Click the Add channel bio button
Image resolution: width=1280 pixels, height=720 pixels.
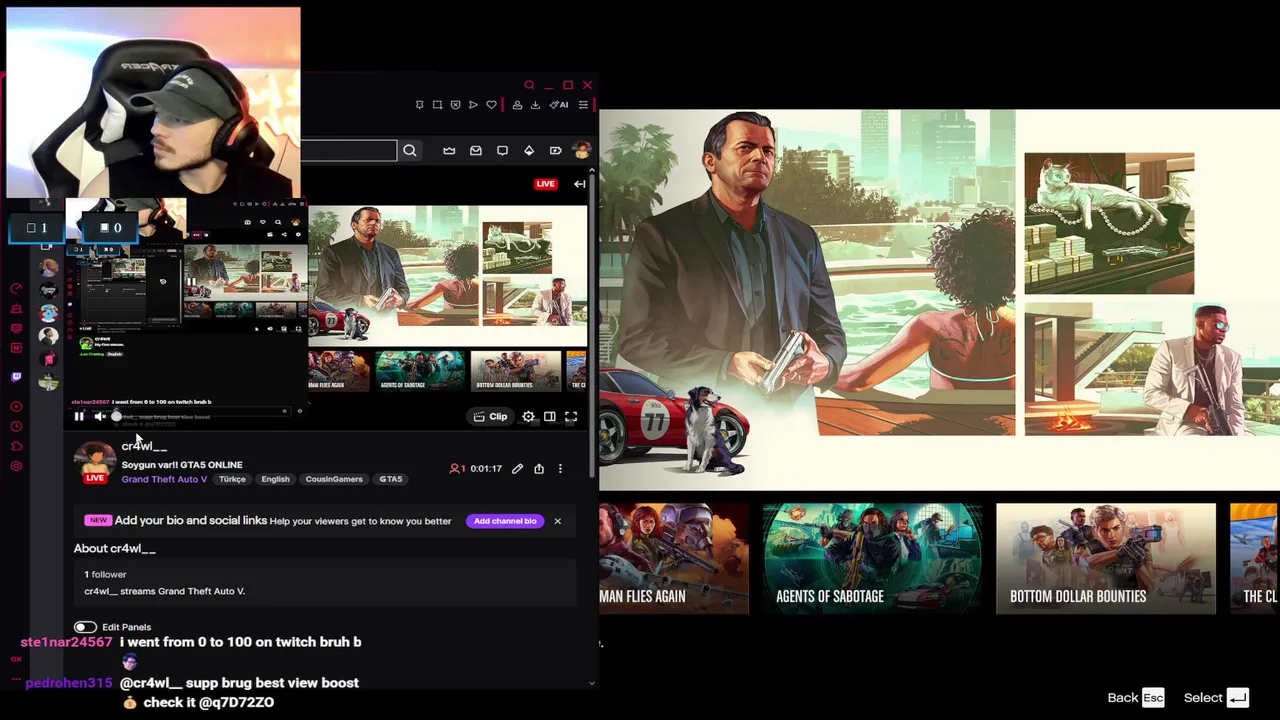coord(505,521)
